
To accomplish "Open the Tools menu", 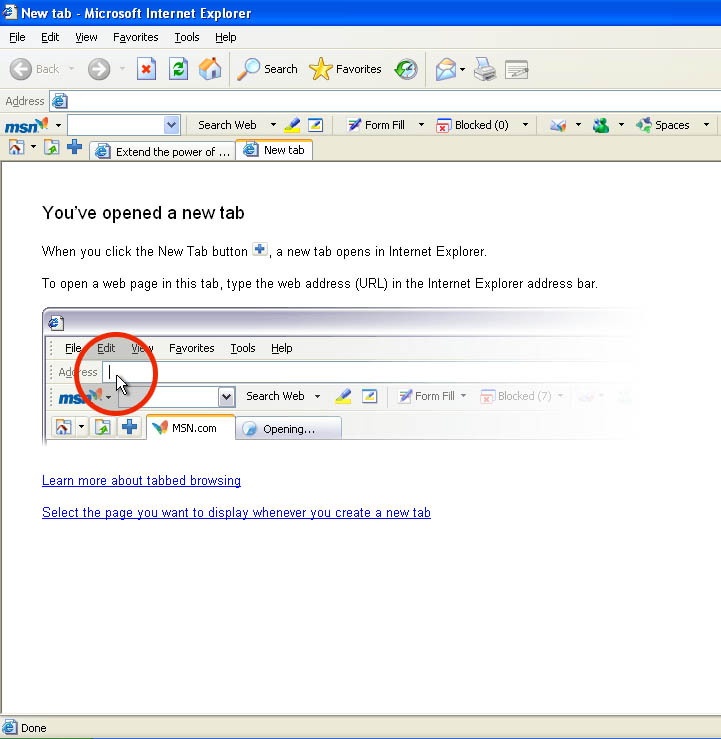I will coord(187,37).
